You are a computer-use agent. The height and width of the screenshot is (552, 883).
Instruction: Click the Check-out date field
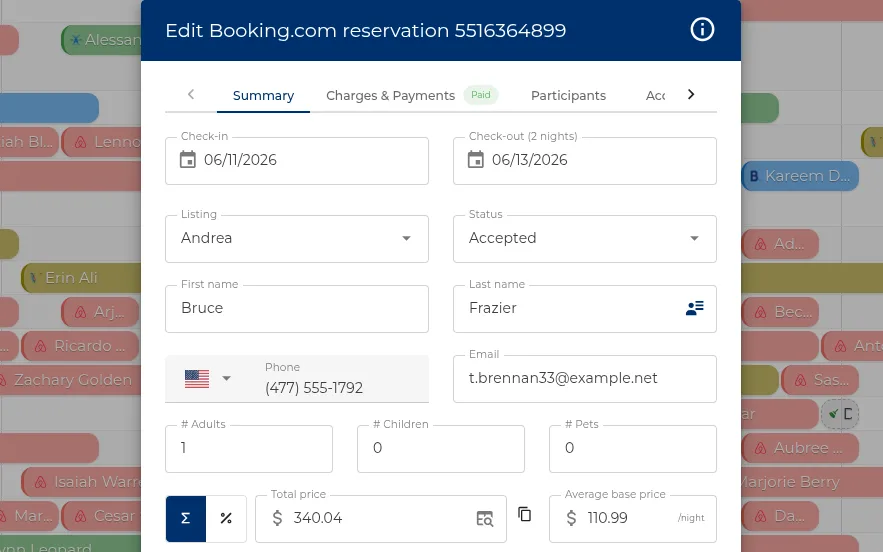point(585,161)
